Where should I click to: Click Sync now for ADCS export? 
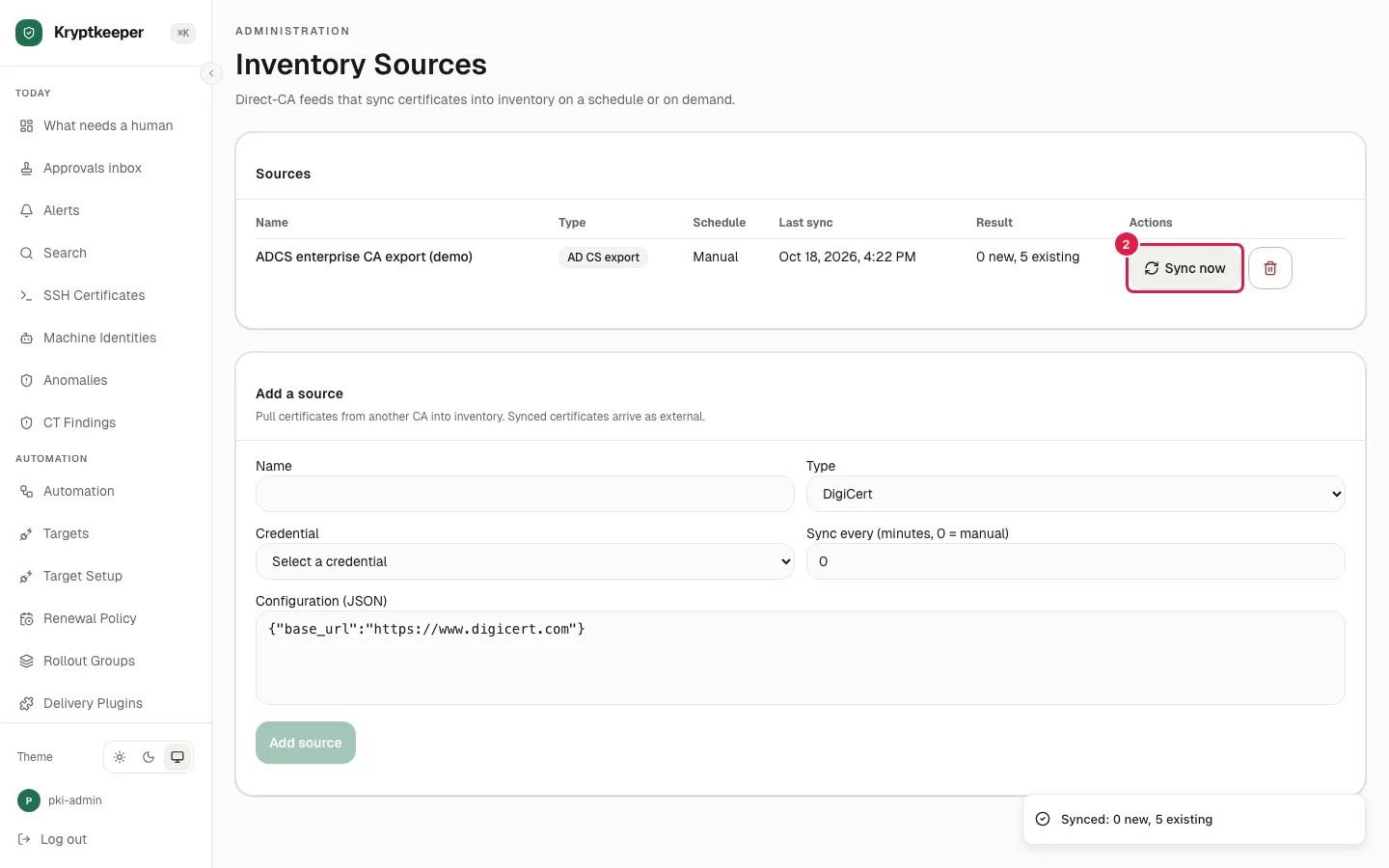pyautogui.click(x=1185, y=268)
